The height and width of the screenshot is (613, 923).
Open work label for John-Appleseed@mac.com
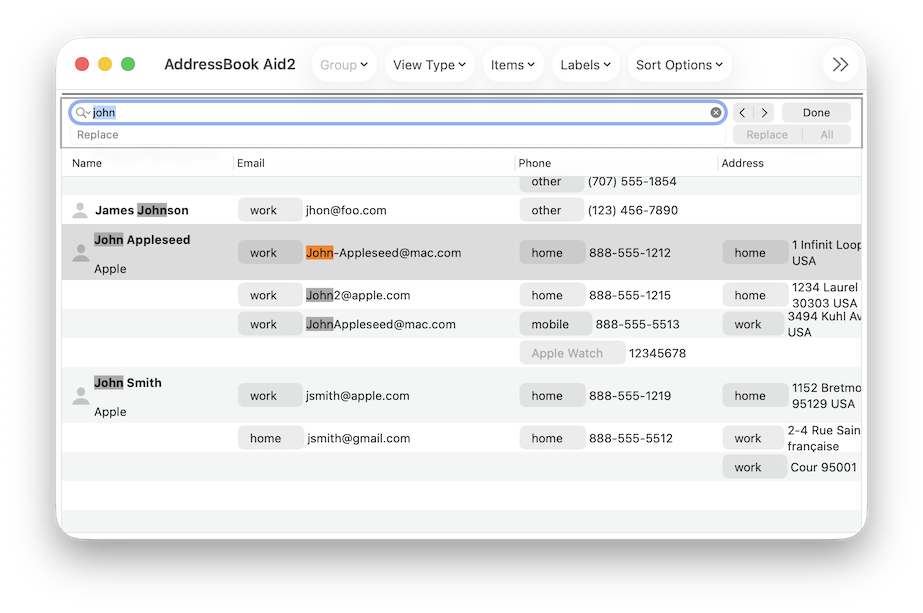[x=270, y=253]
